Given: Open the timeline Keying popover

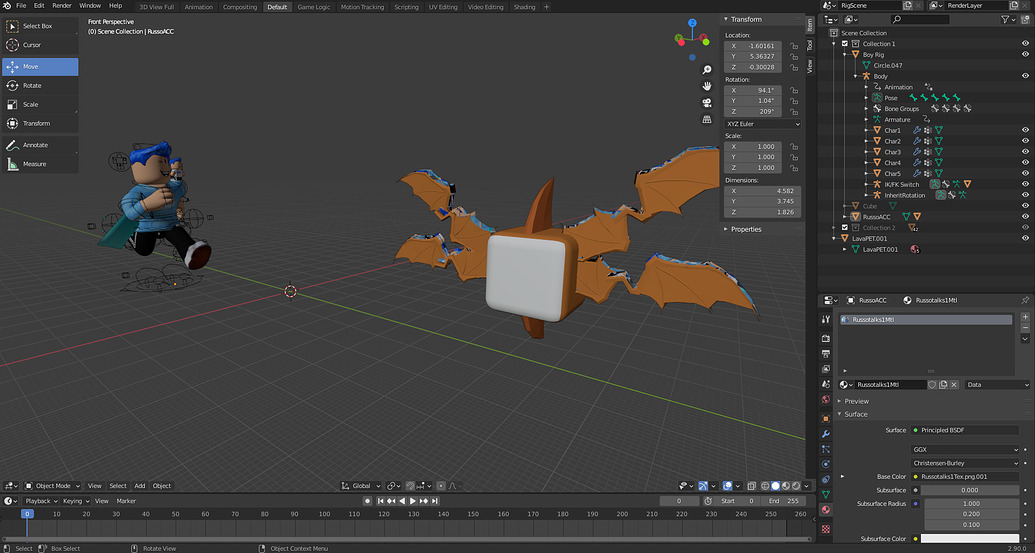Looking at the screenshot, I should click(x=75, y=501).
